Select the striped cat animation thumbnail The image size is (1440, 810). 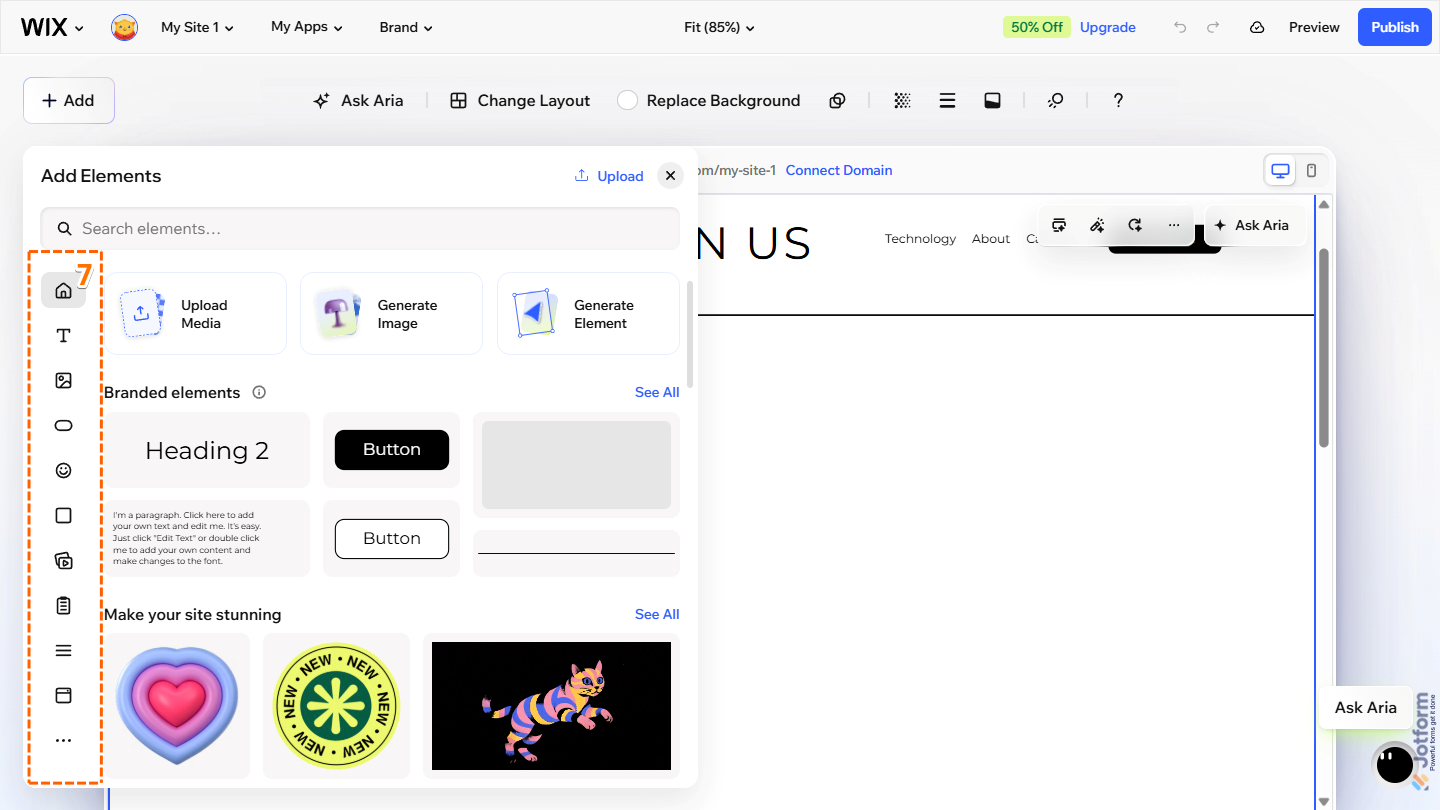(551, 706)
